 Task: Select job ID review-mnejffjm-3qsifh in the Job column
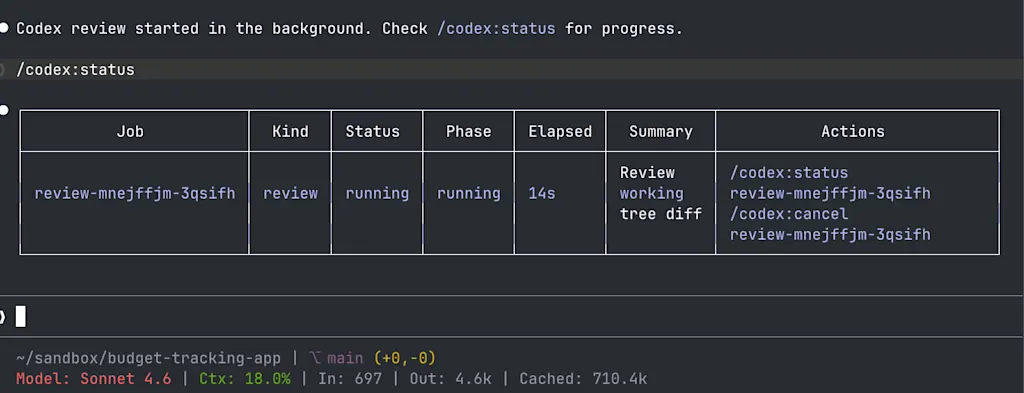tap(135, 193)
